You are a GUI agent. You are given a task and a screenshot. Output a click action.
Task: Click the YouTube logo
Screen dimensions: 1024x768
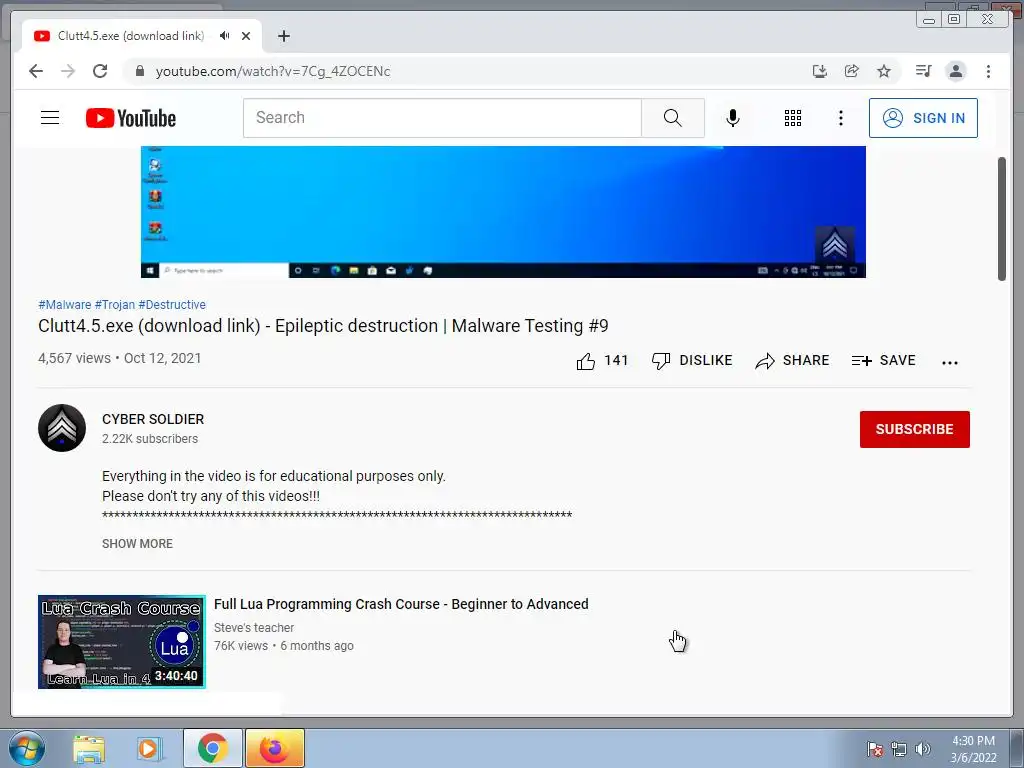[x=131, y=118]
